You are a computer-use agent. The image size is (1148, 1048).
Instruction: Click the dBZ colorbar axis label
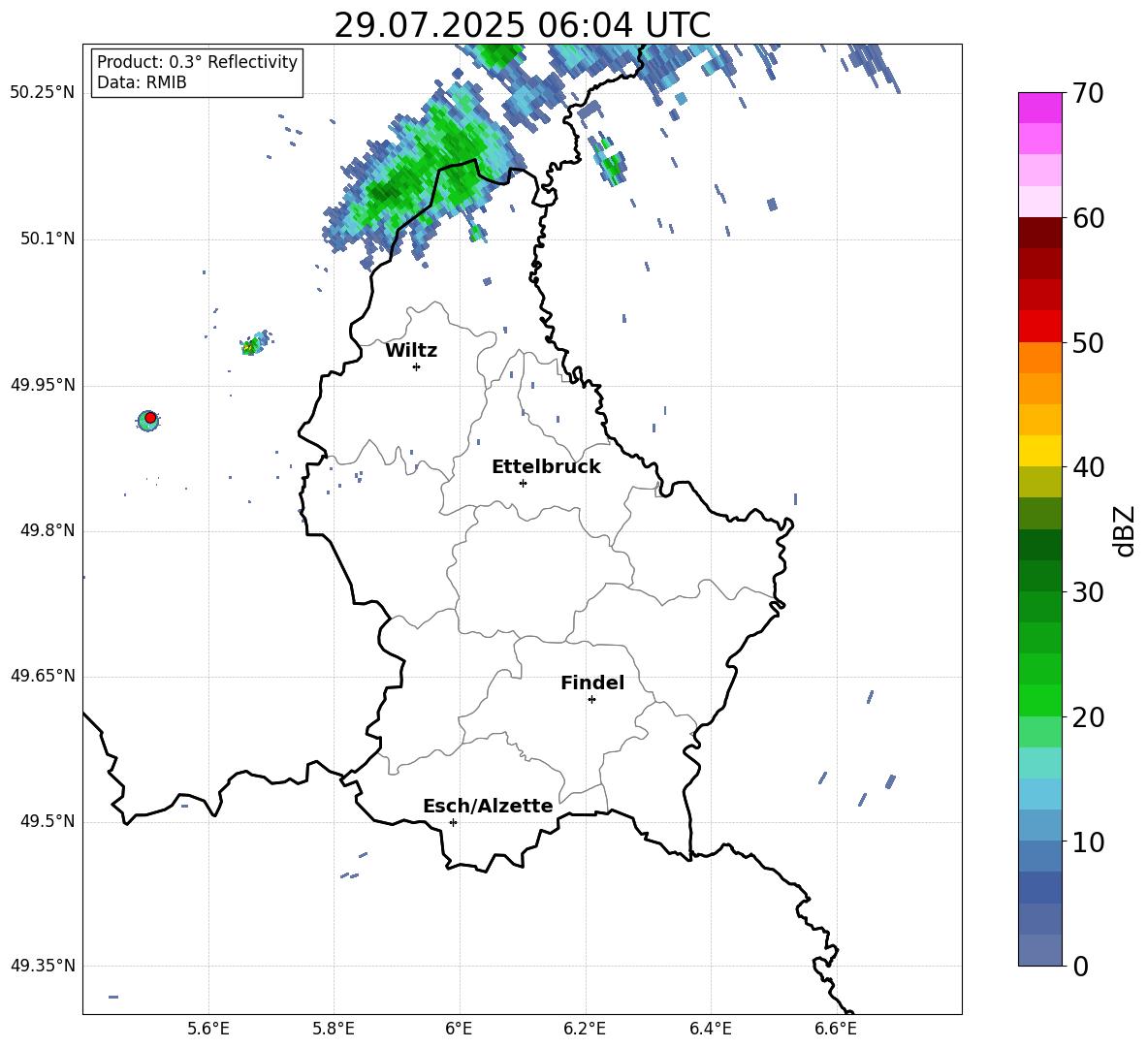pos(1124,530)
